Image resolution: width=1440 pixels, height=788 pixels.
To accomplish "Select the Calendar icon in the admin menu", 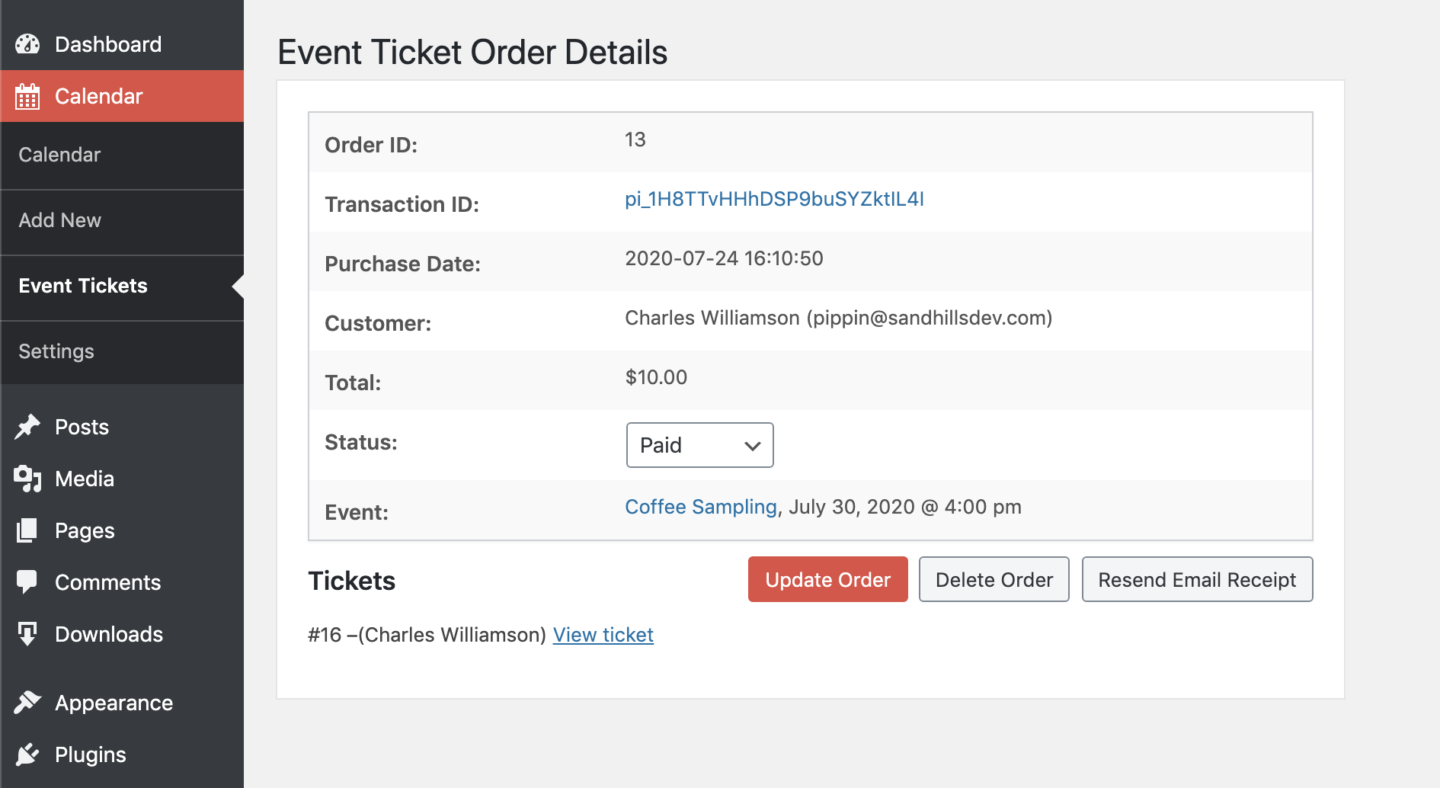I will (28, 95).
